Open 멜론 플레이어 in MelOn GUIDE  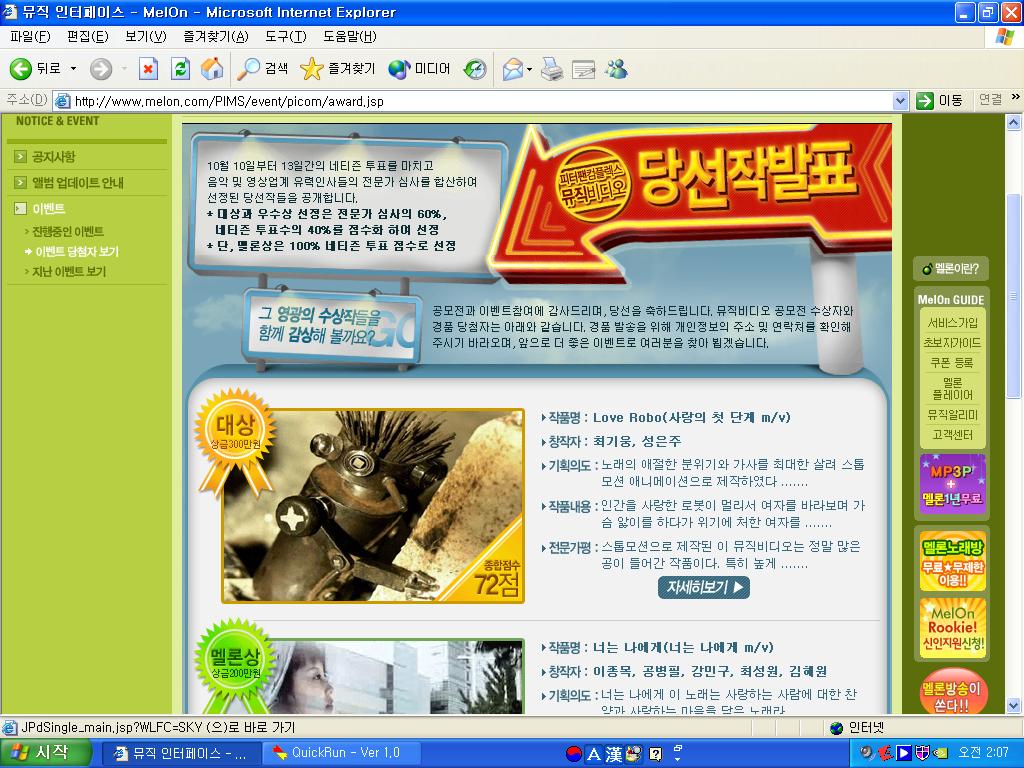point(953,389)
